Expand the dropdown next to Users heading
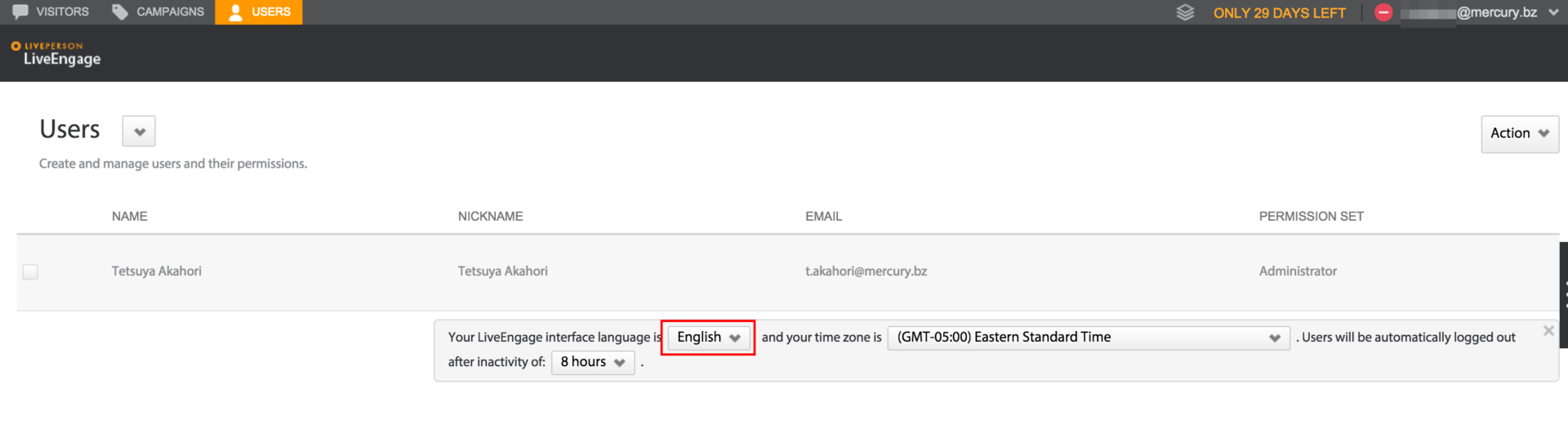 pos(139,131)
